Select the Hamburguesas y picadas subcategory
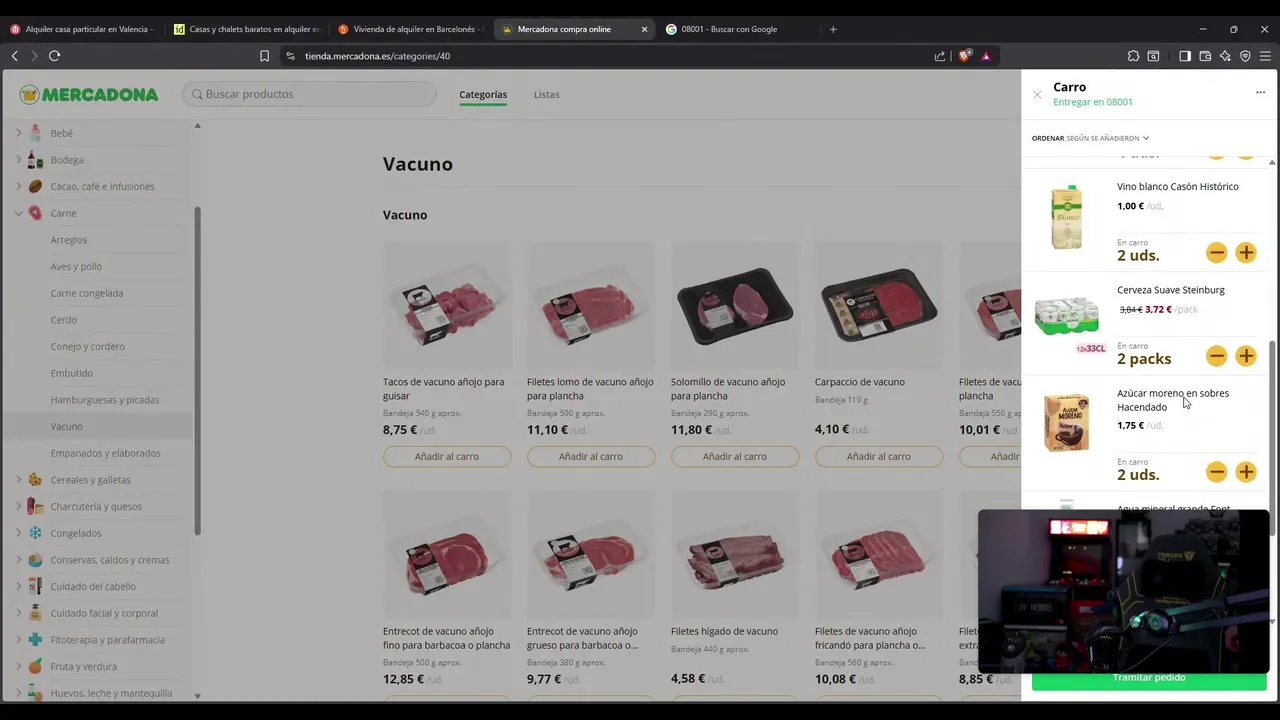The height and width of the screenshot is (720, 1280). coord(105,400)
